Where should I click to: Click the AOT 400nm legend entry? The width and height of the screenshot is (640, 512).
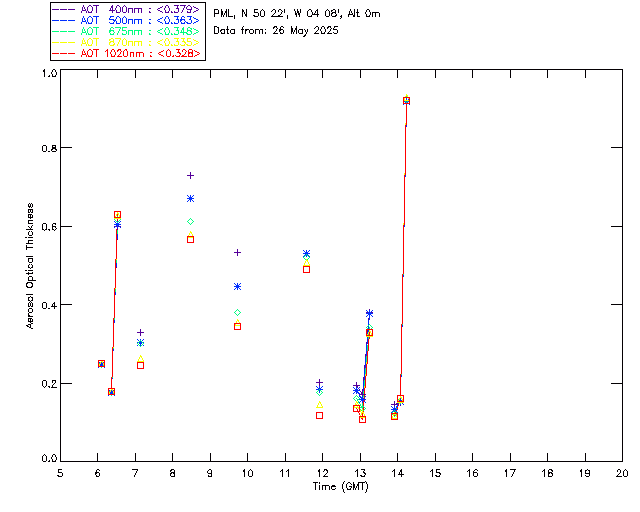126,9
